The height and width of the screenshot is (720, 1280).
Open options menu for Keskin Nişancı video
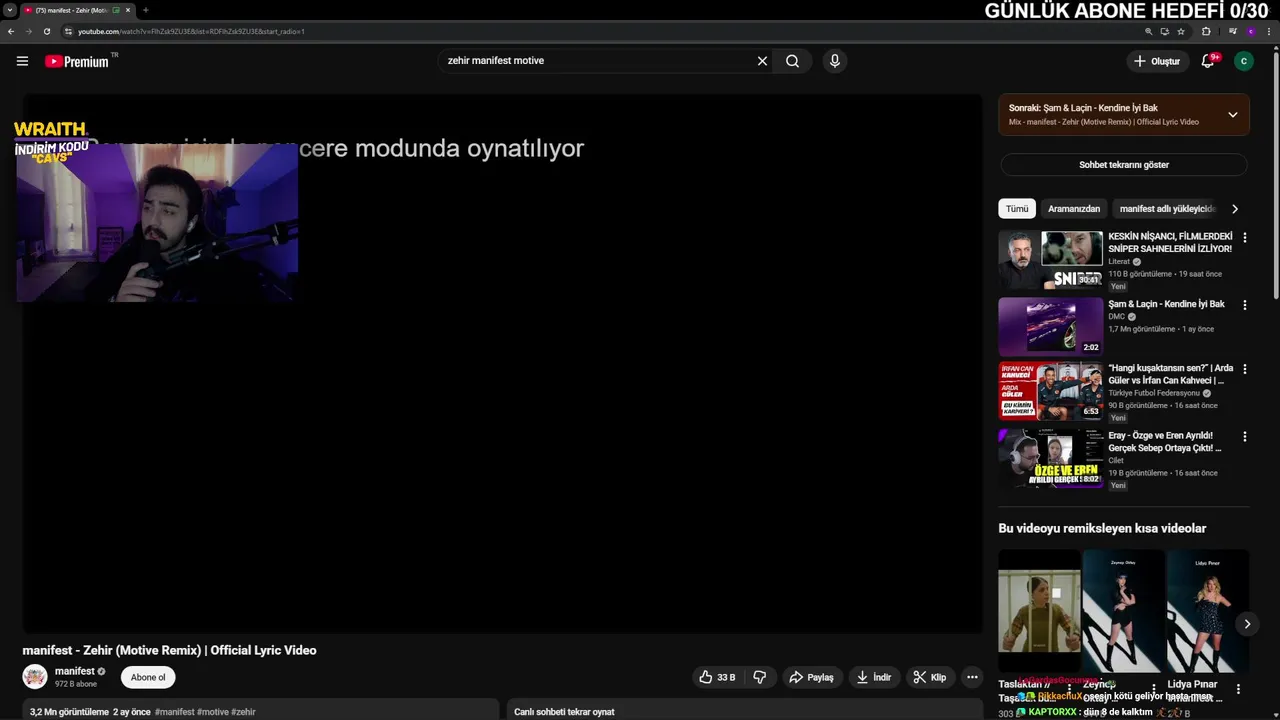point(1245,238)
